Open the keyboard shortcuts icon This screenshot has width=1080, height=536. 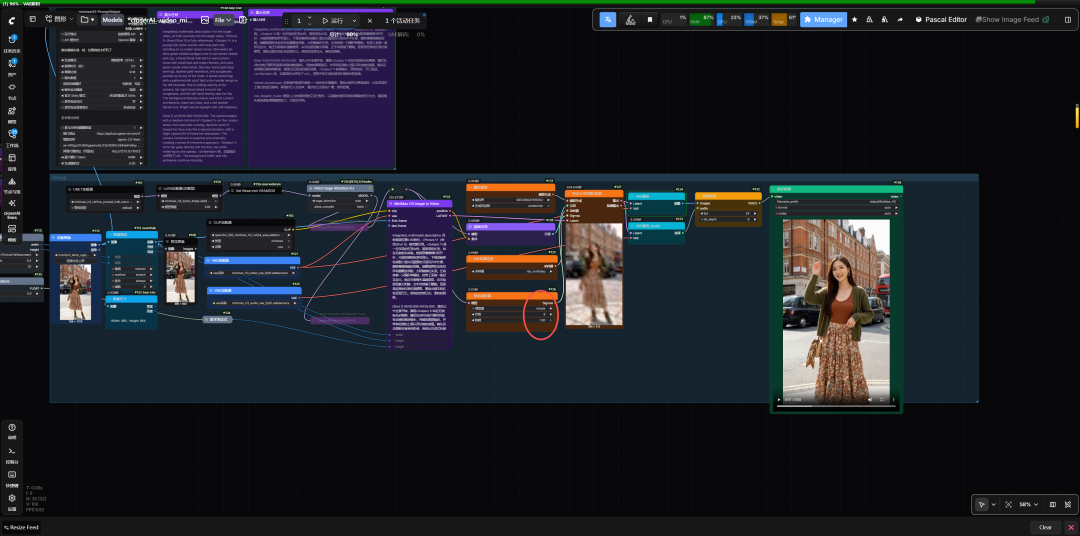click(12, 475)
